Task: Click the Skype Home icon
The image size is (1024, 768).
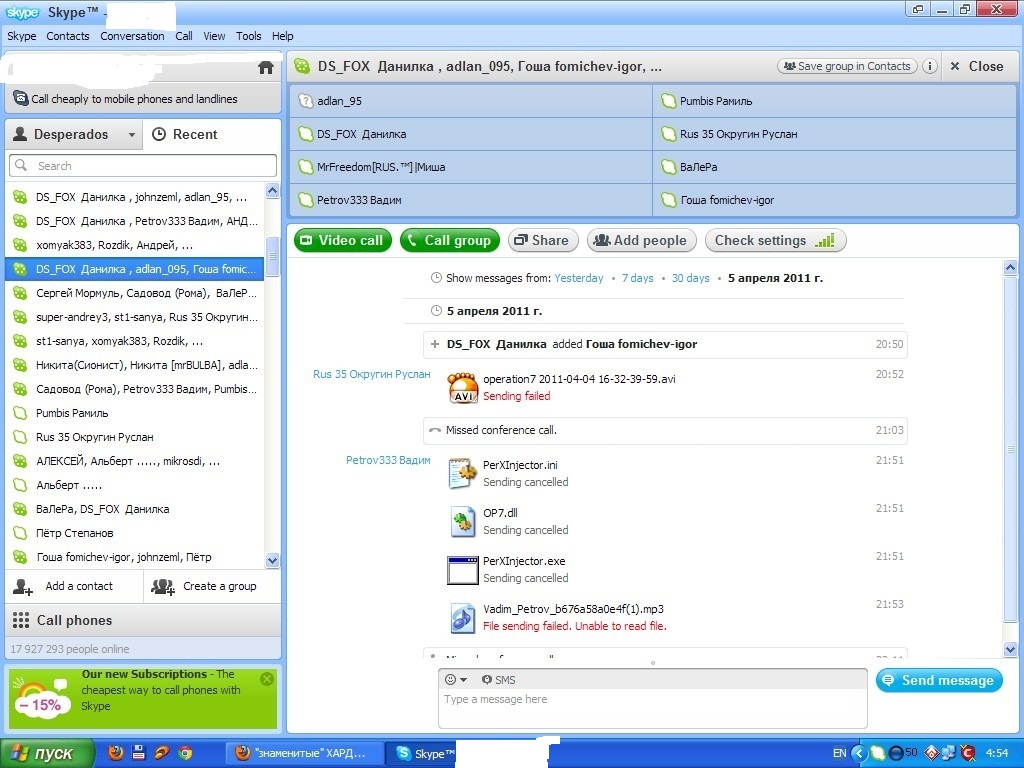Action: 266,67
